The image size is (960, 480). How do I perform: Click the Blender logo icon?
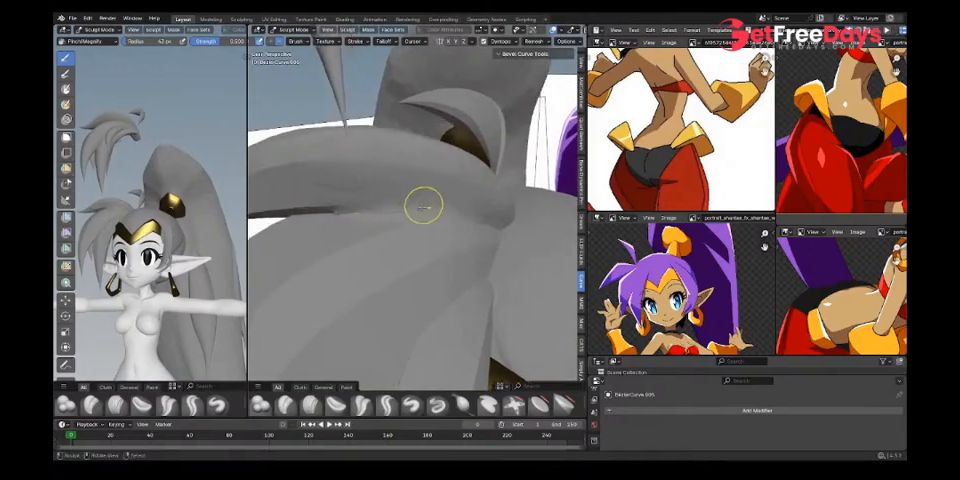61,18
